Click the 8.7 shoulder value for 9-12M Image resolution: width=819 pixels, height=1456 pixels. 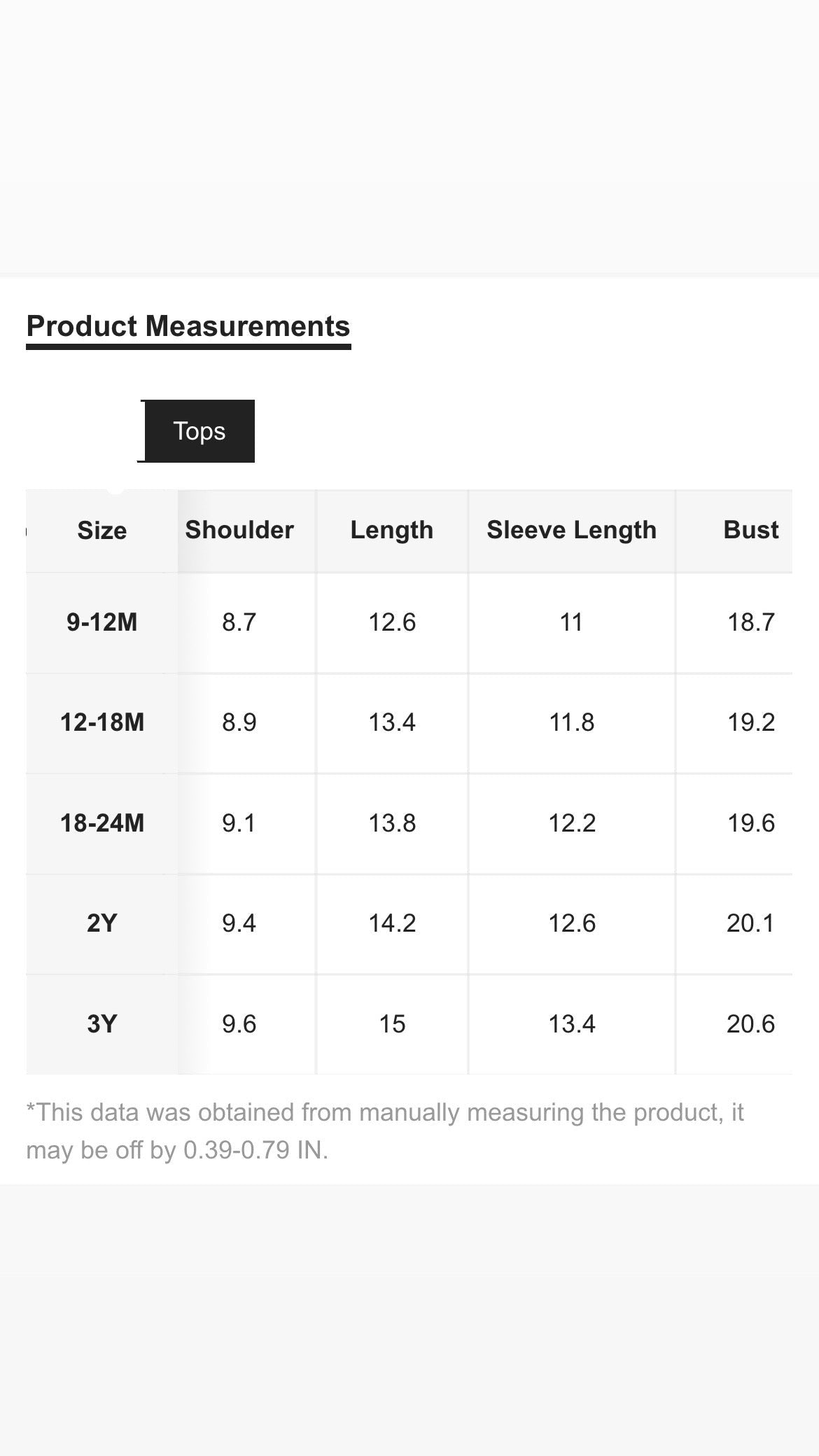point(239,622)
